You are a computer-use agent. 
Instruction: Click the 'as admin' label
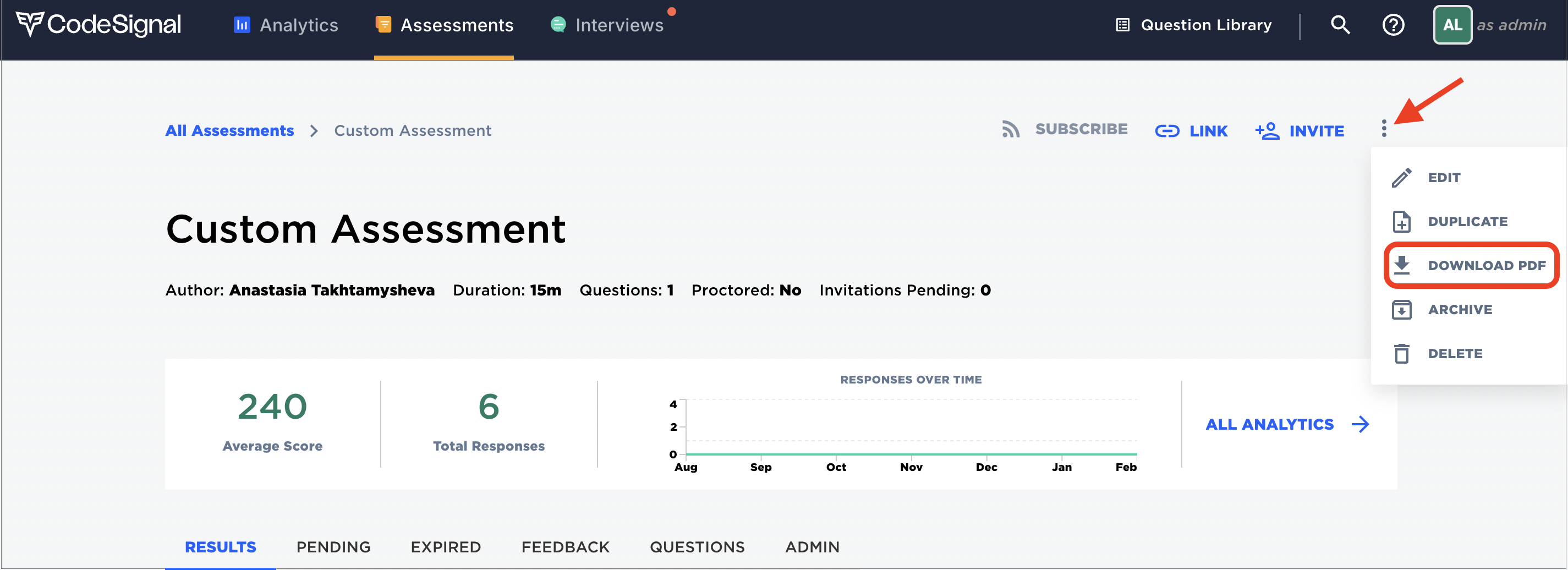1511,25
